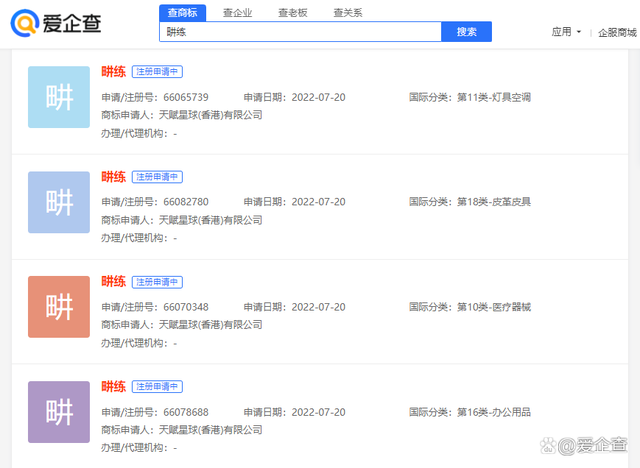Open the periwinkle 畊 thumbnail for 66082780
Screen dimensions: 640x468
[59, 202]
